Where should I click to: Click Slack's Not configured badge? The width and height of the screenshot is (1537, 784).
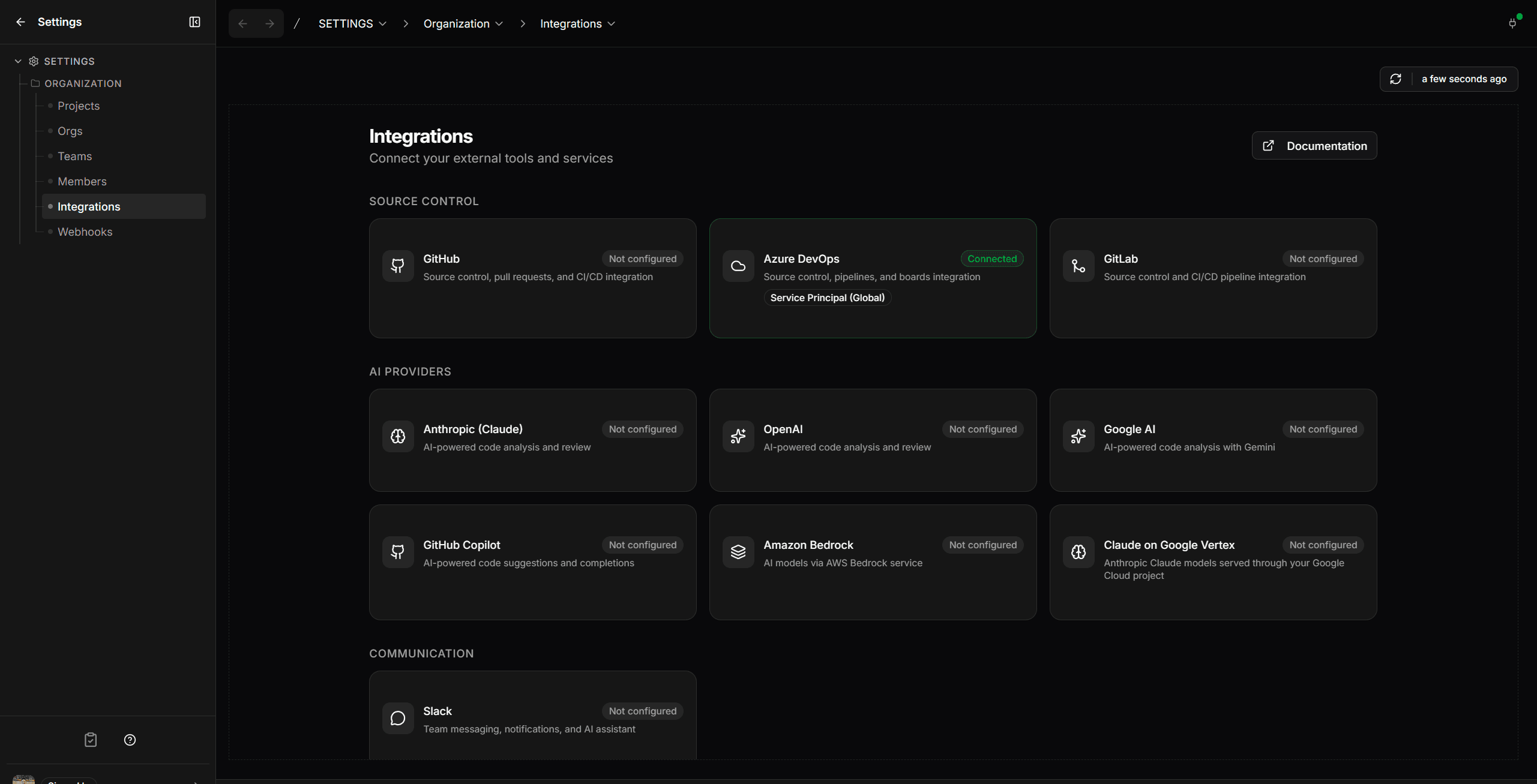(643, 711)
